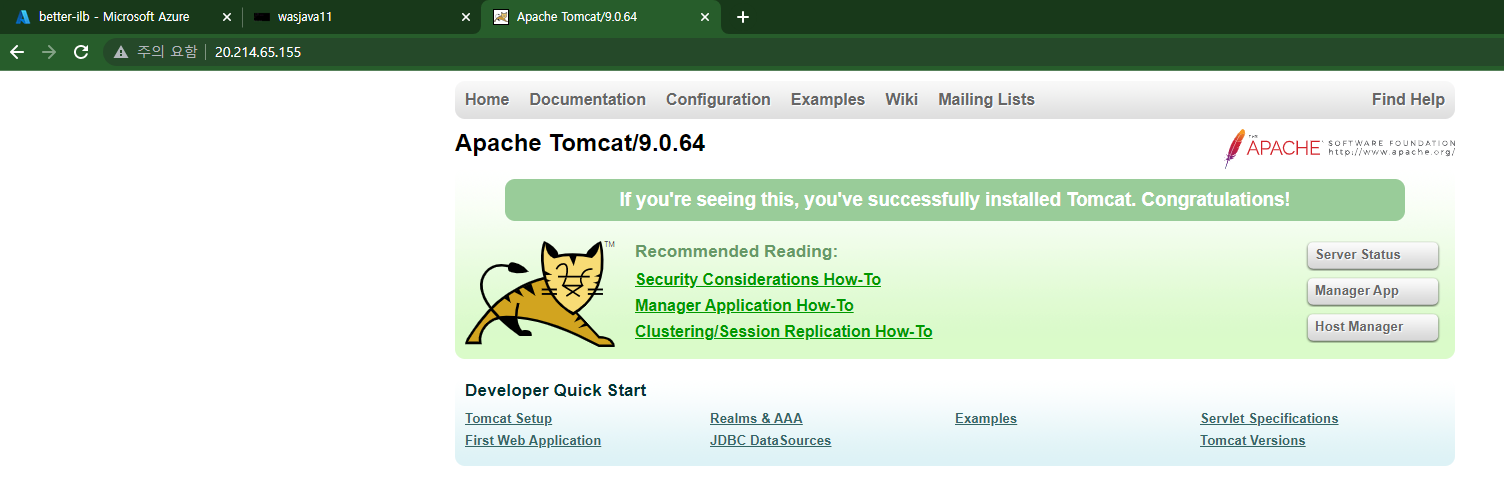Close the Apache Tomcat/9.0.64 tab
This screenshot has width=1504, height=477.
(705, 17)
